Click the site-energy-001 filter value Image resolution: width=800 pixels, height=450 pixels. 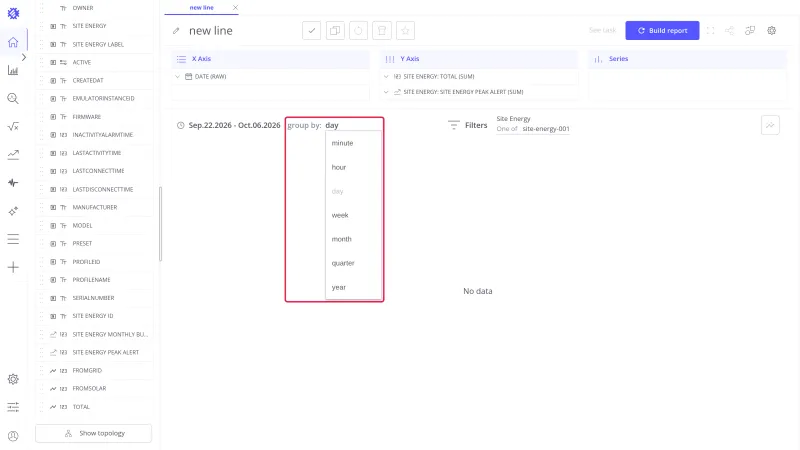pyautogui.click(x=545, y=129)
